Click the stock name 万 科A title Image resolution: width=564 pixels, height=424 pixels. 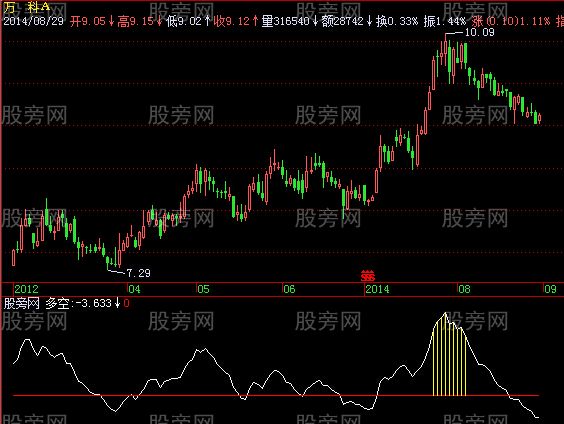click(x=27, y=7)
